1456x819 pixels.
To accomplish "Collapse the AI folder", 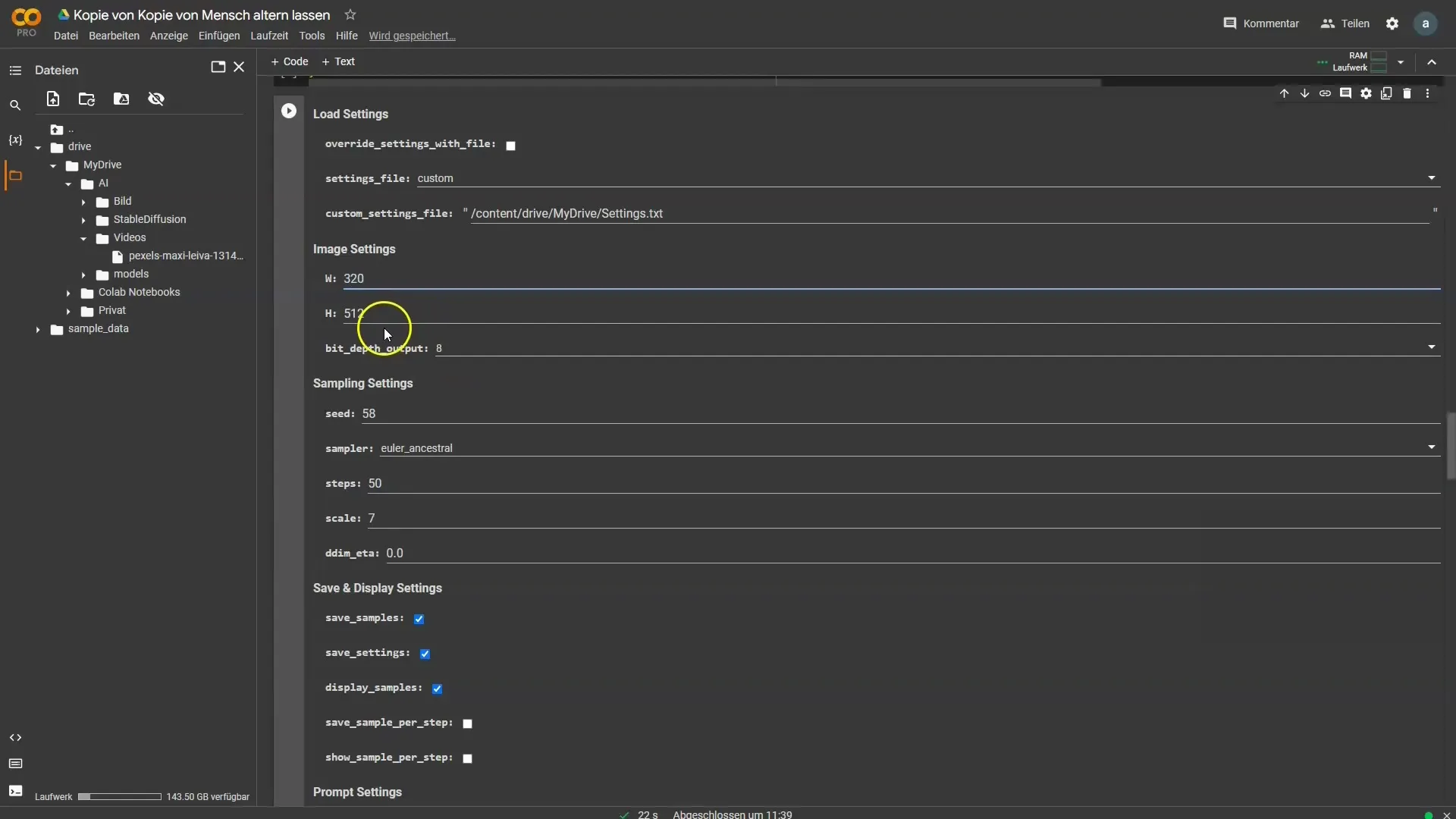I will (68, 184).
